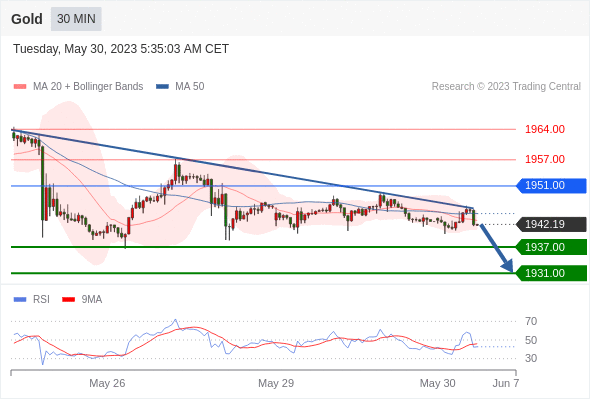Click the pink MA 20 color swatch
The height and width of the screenshot is (400, 590).
(x=20, y=87)
